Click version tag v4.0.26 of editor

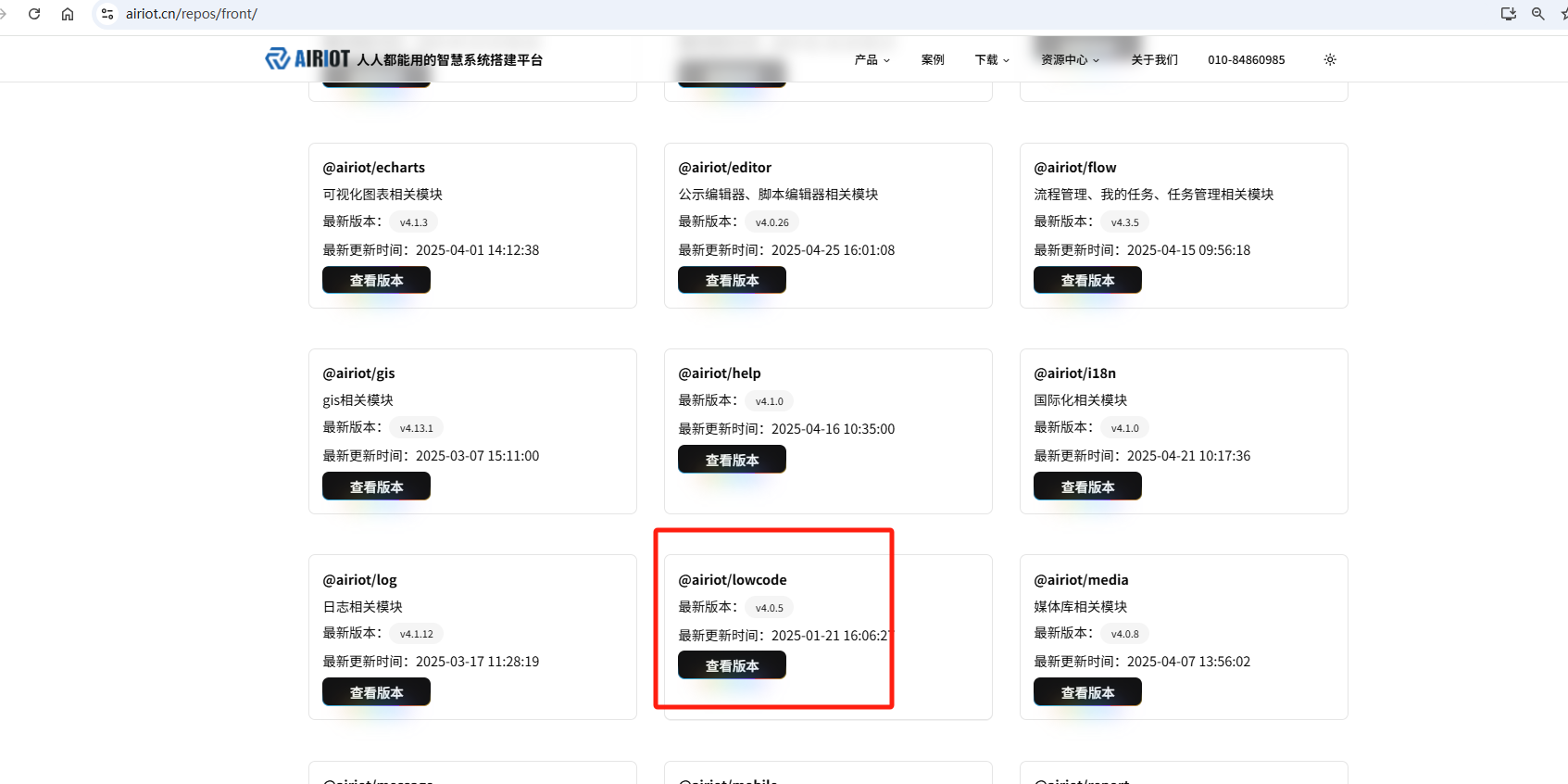[x=772, y=222]
